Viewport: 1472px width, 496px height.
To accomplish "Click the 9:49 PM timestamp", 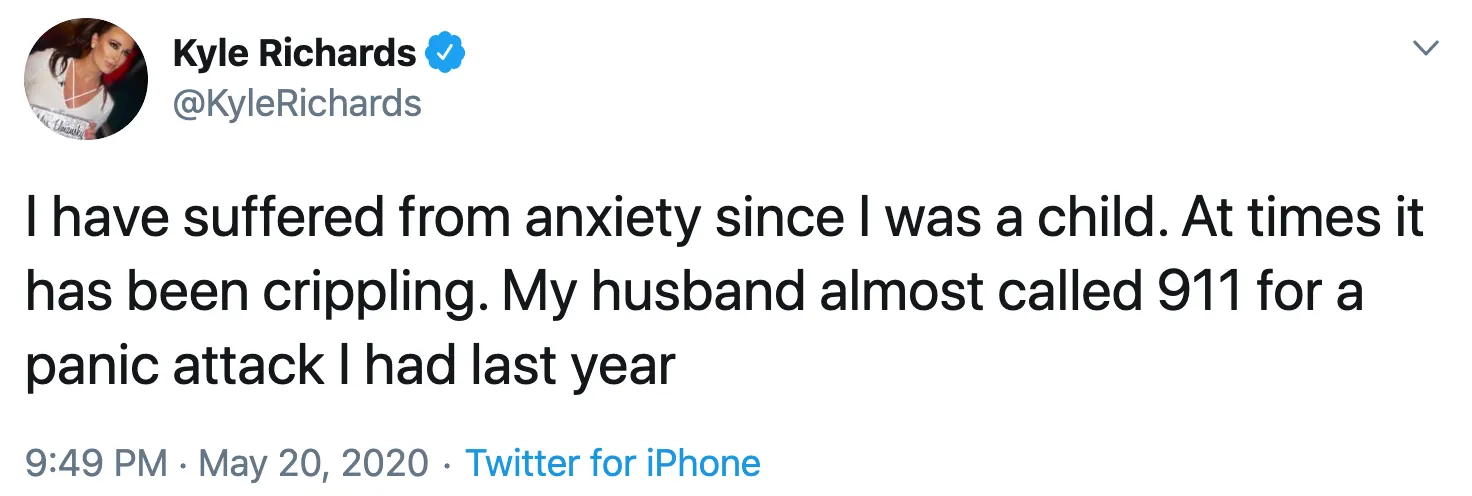I will (96, 462).
